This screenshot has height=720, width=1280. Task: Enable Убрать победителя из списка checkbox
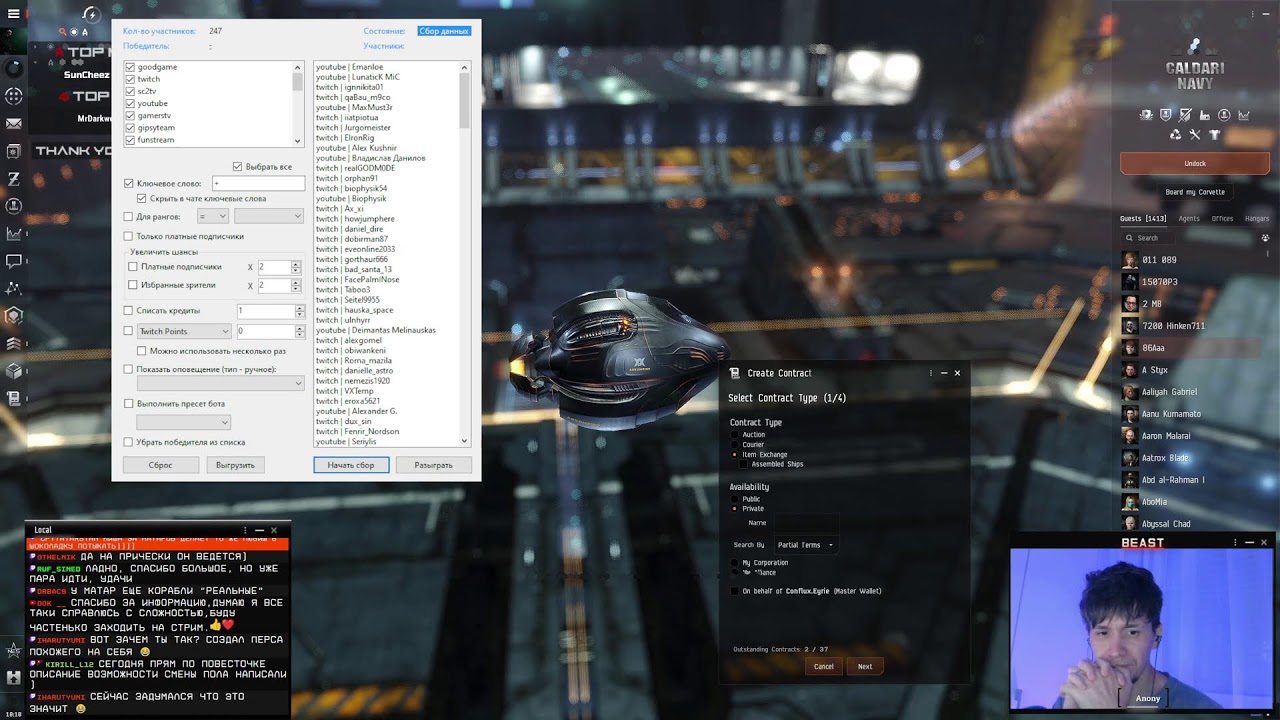pos(128,441)
